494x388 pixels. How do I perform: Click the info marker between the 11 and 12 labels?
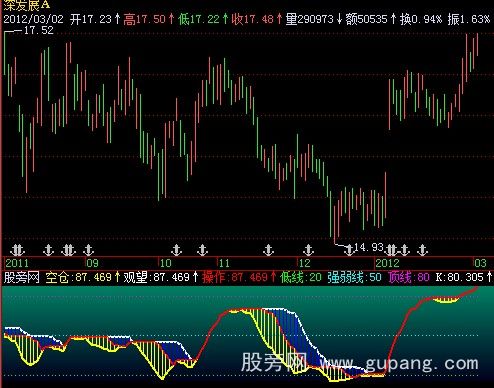(268, 250)
